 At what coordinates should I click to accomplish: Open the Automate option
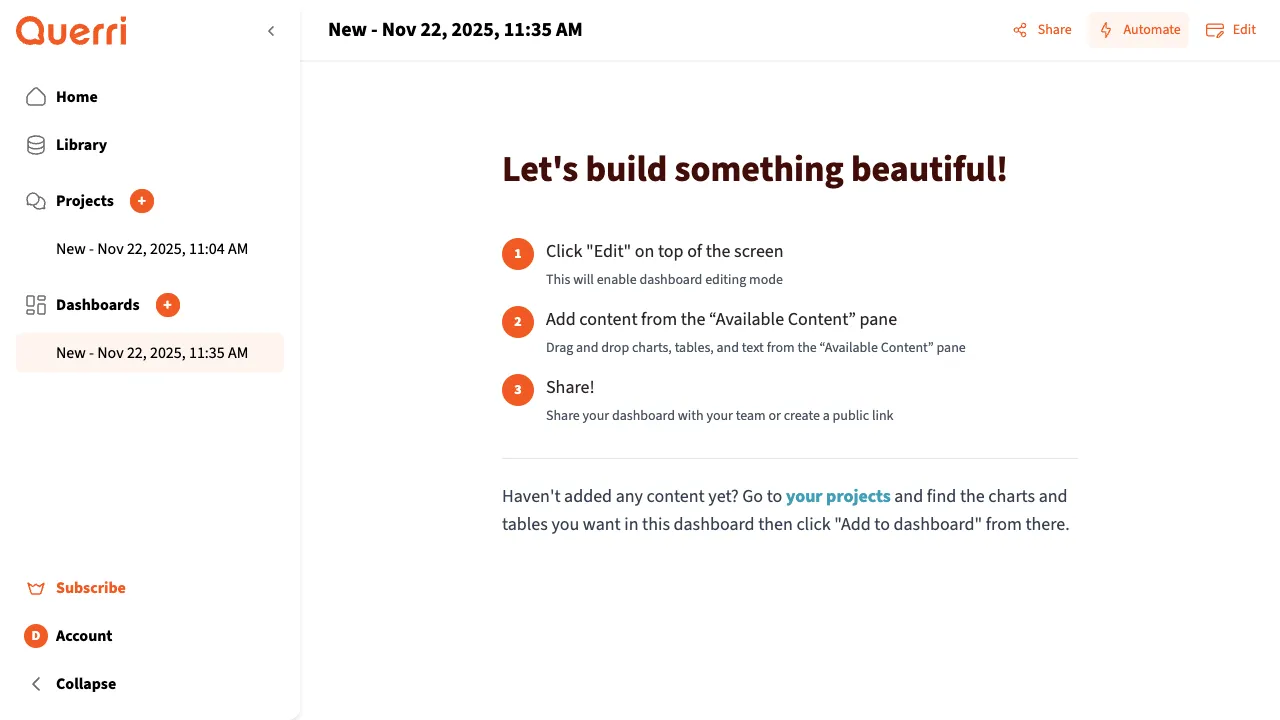pos(1139,30)
